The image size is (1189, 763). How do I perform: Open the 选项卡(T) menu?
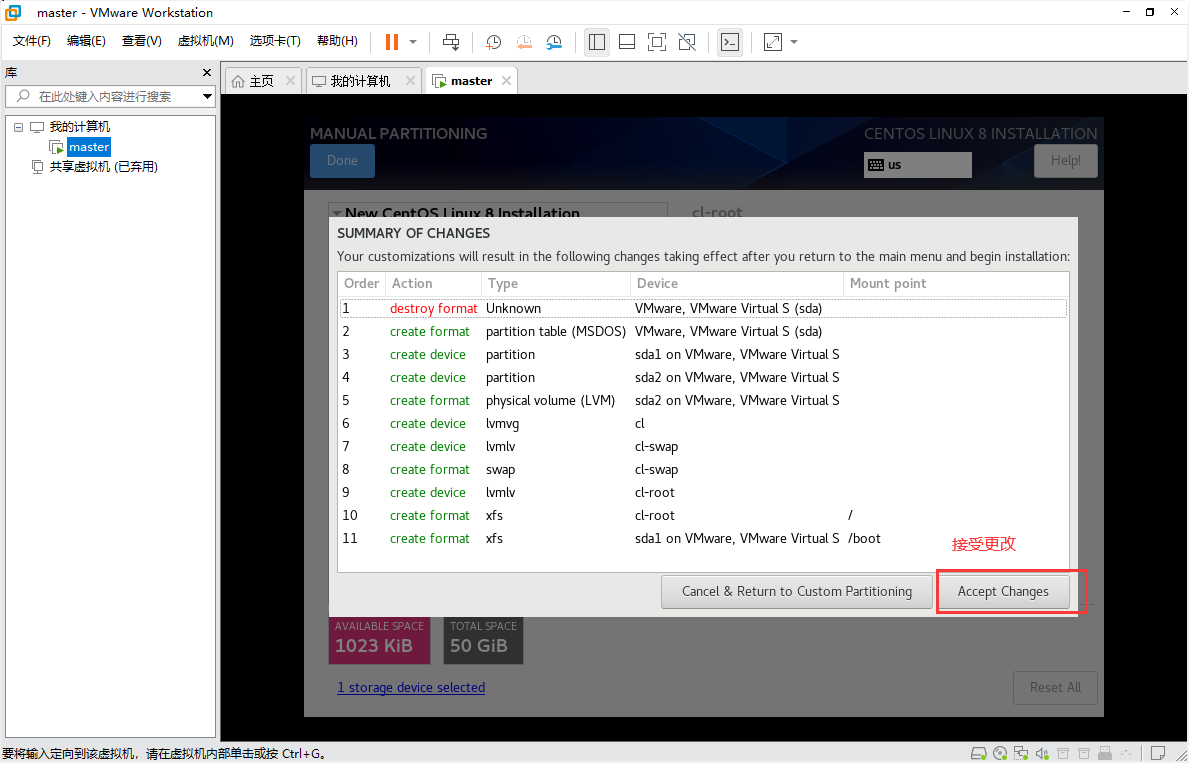pyautogui.click(x=275, y=41)
